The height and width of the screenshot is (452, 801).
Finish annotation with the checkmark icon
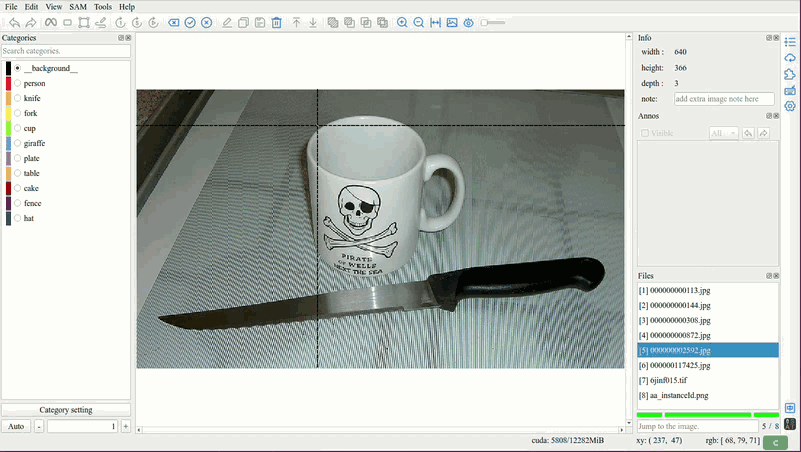pyautogui.click(x=190, y=22)
